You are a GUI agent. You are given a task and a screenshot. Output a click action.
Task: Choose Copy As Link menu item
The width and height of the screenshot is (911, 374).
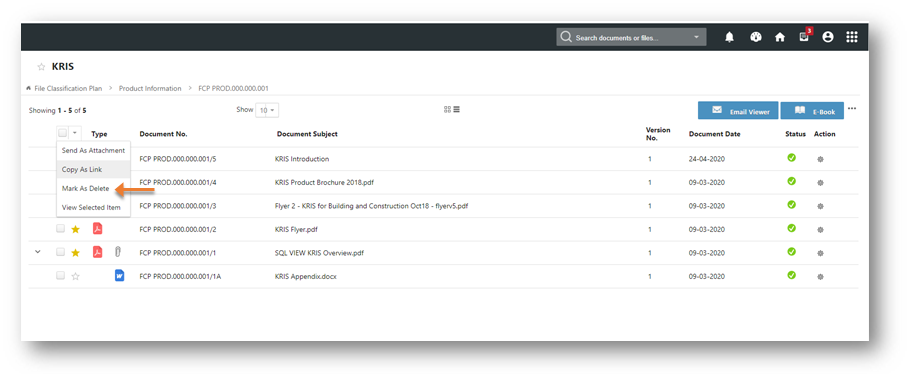pyautogui.click(x=94, y=170)
